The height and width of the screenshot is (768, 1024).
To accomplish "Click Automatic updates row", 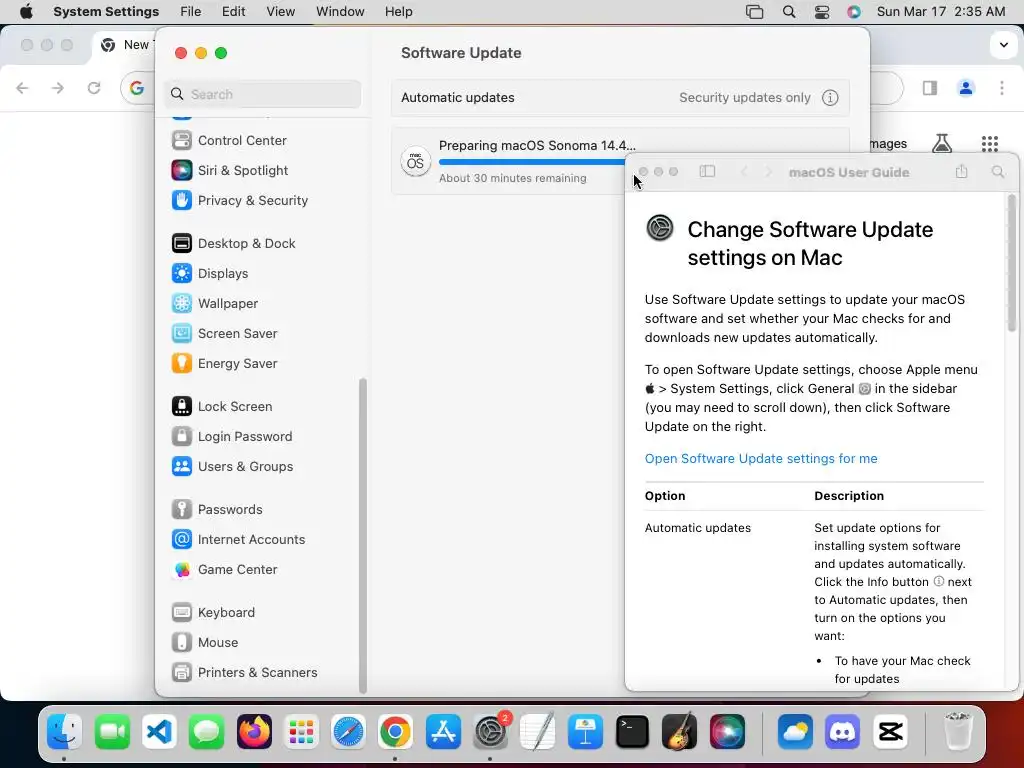I will click(620, 98).
